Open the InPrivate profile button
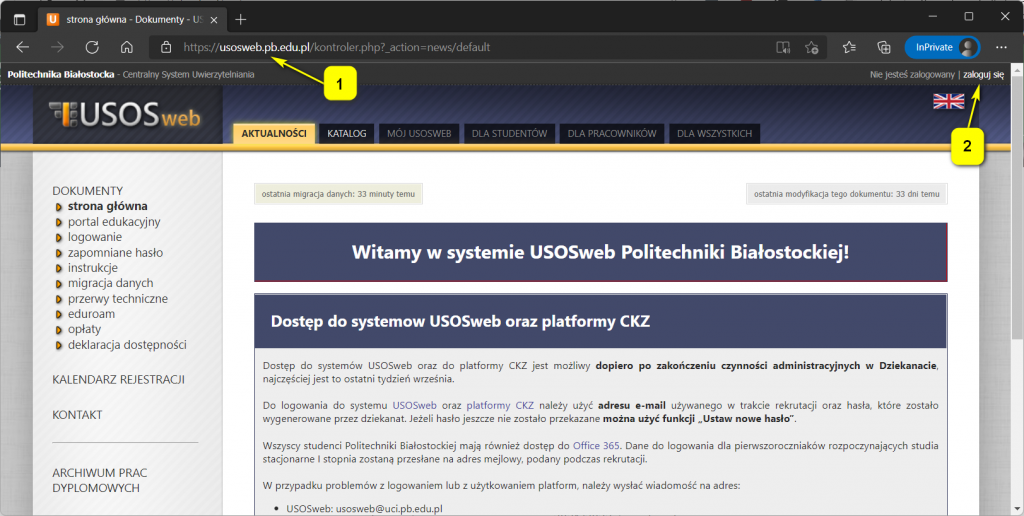 pos(942,47)
